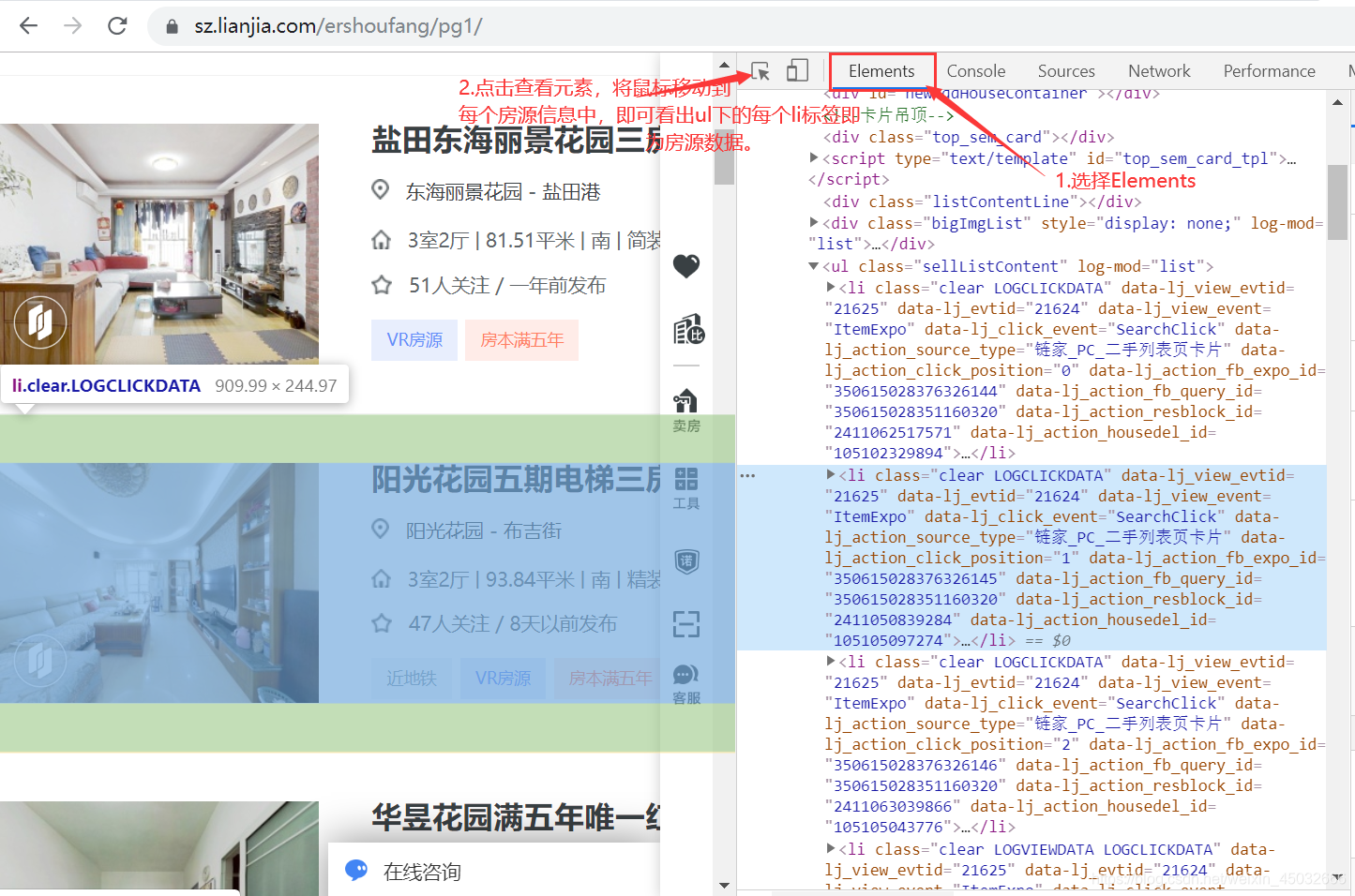The image size is (1355, 896).
Task: Click the VR房源 tag on second listing
Action: pos(503,678)
